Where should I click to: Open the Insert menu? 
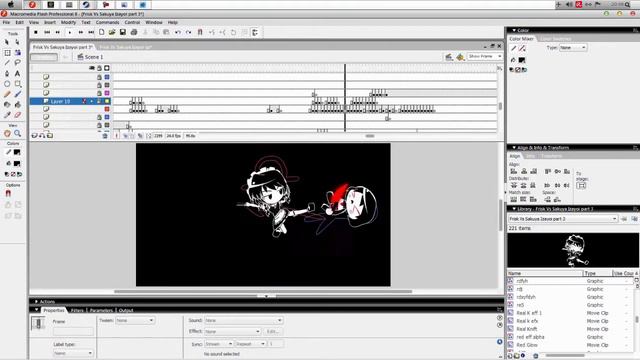click(50, 22)
